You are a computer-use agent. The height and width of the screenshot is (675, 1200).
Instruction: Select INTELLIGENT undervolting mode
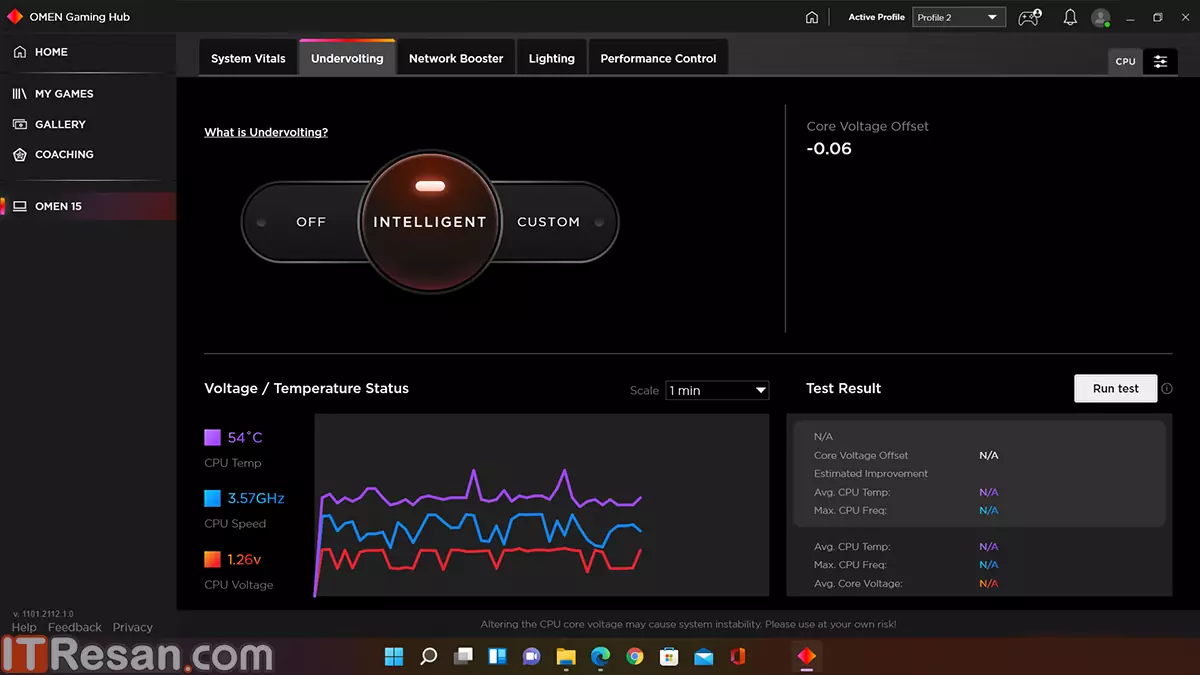[429, 222]
